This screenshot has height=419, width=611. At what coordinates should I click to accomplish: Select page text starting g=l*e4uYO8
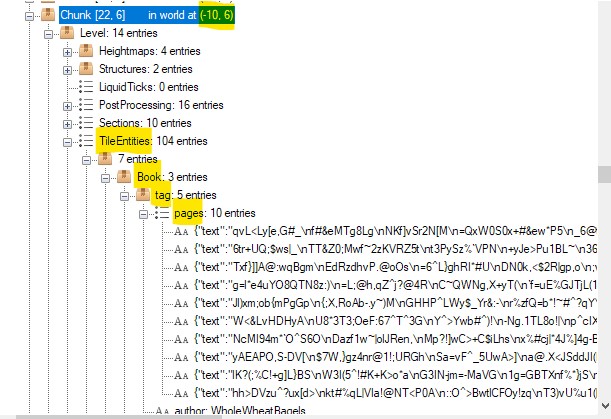[395, 285]
